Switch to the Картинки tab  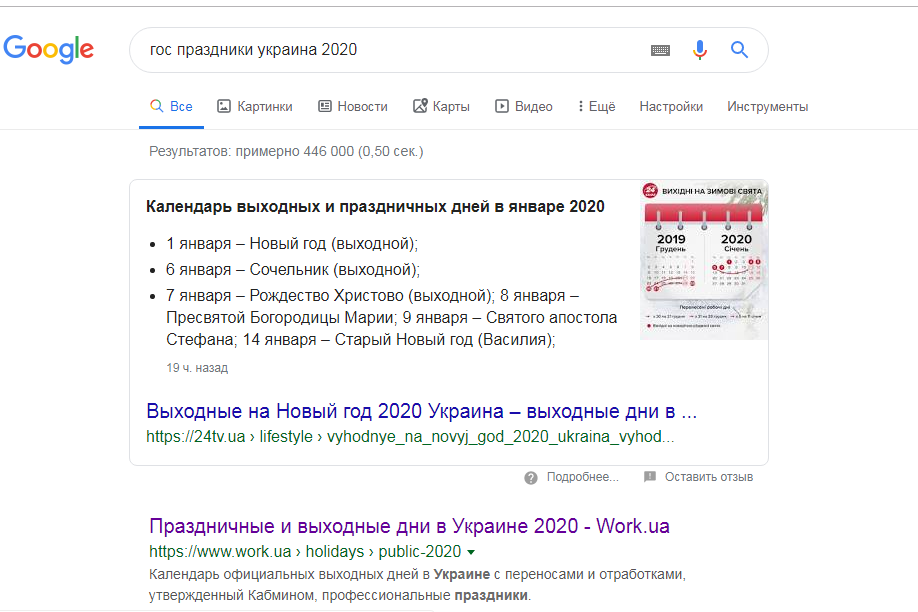click(255, 107)
